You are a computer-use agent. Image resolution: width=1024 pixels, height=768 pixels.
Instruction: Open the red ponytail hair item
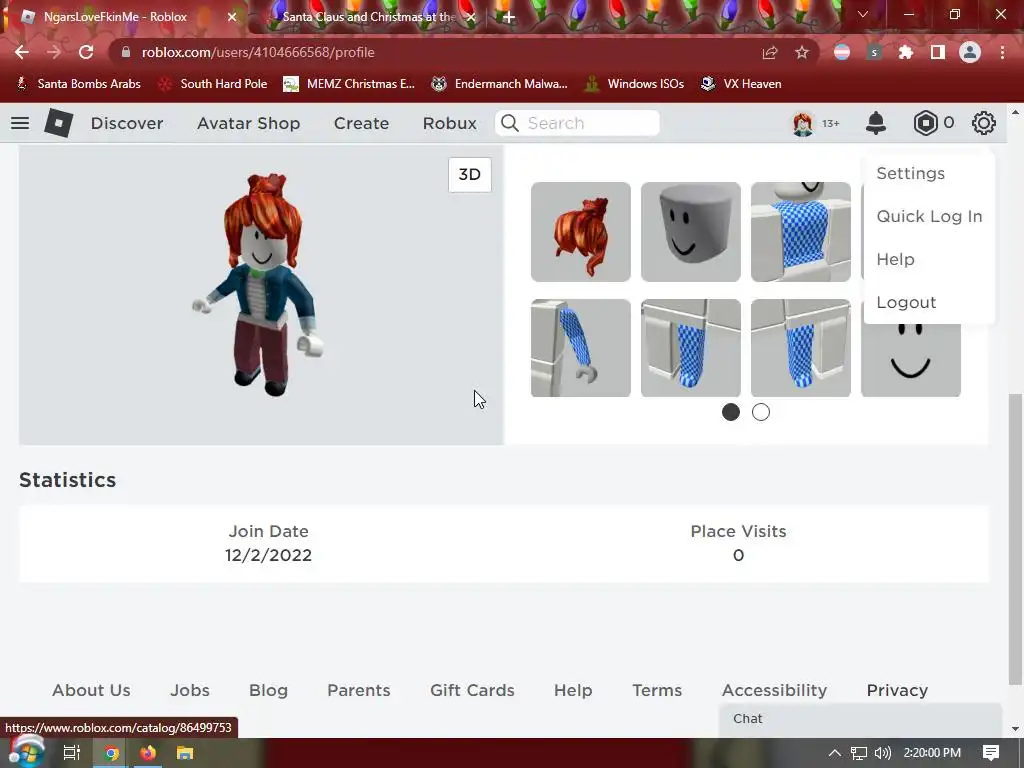pos(581,232)
